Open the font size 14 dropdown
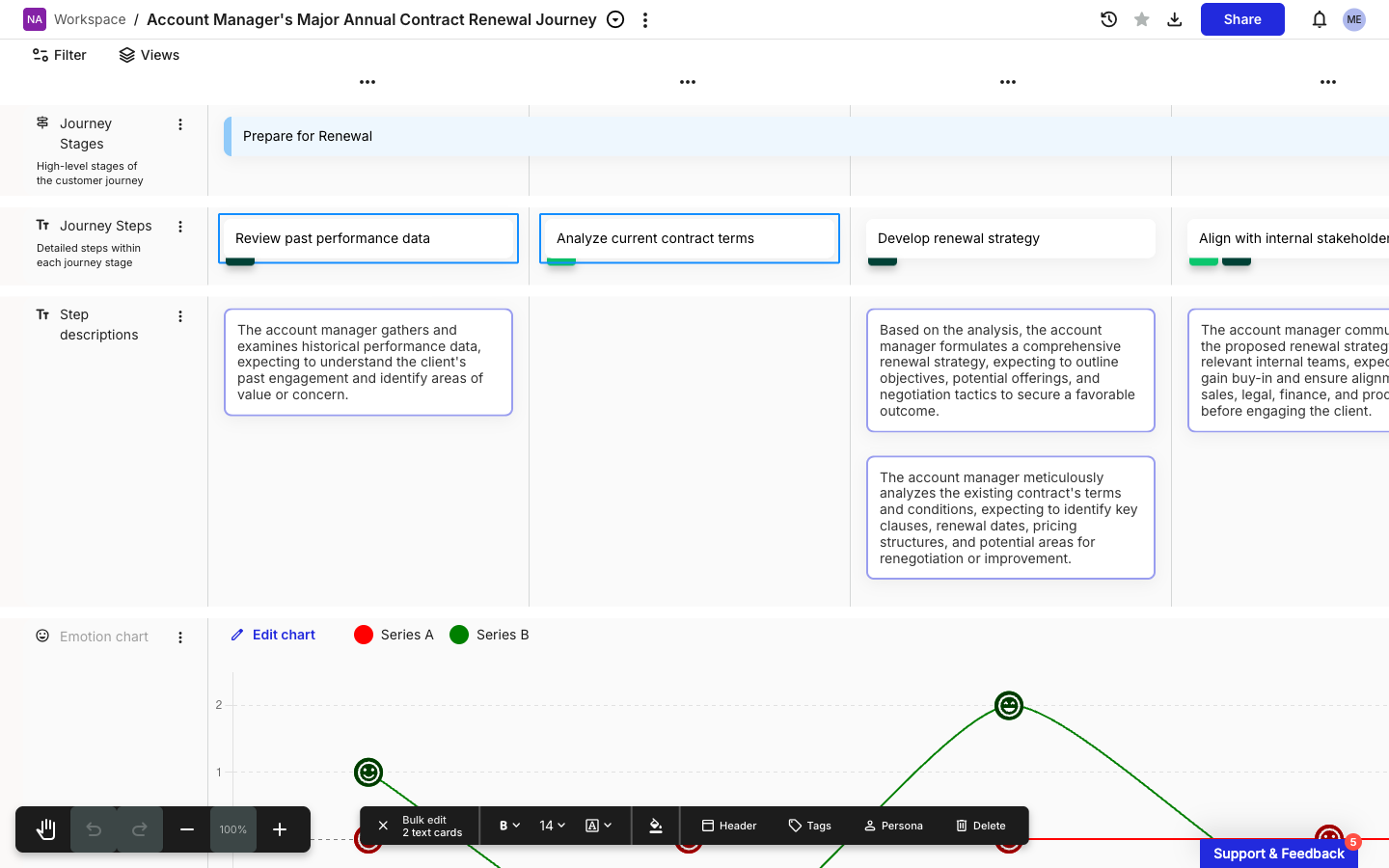The height and width of the screenshot is (868, 1389). 552,826
